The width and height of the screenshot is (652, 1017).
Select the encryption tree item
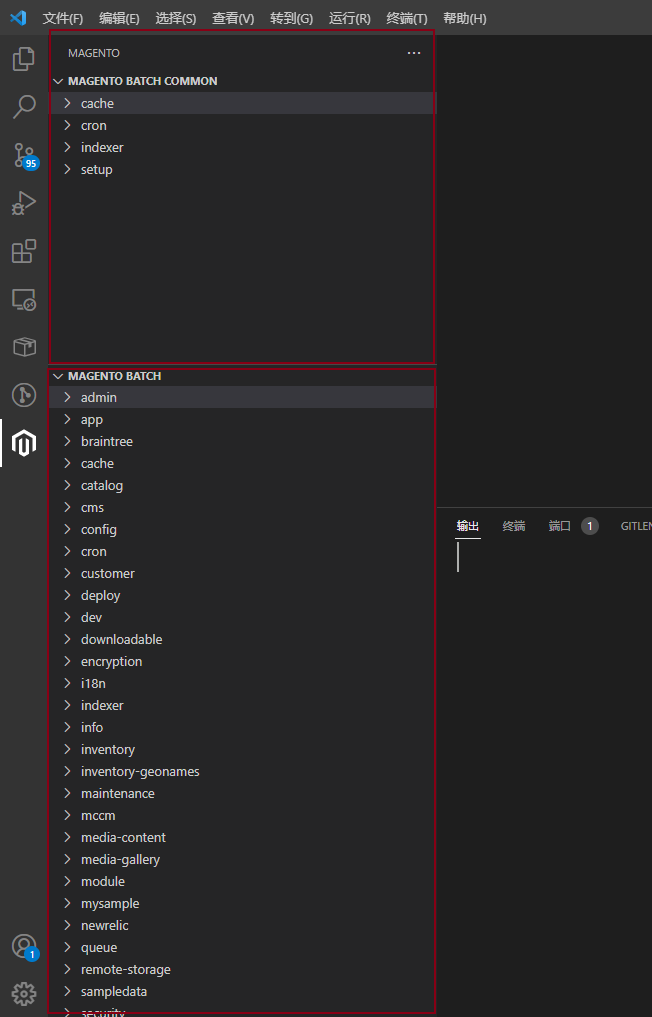pos(243,662)
